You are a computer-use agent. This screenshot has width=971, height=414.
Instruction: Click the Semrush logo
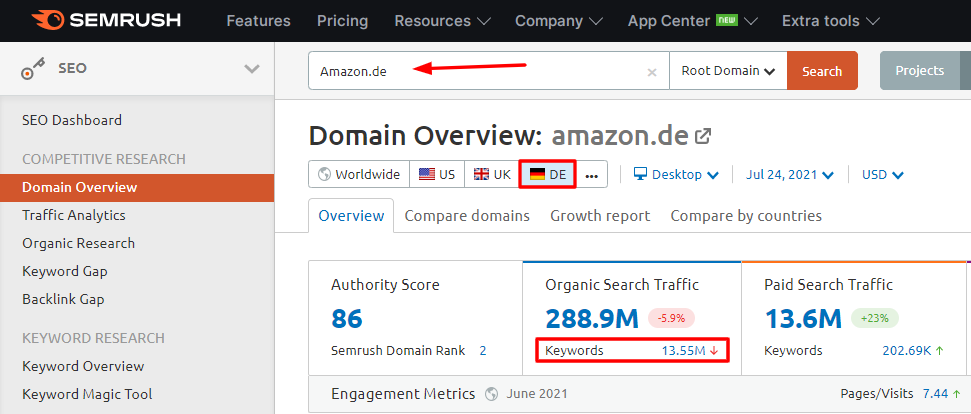coord(106,20)
